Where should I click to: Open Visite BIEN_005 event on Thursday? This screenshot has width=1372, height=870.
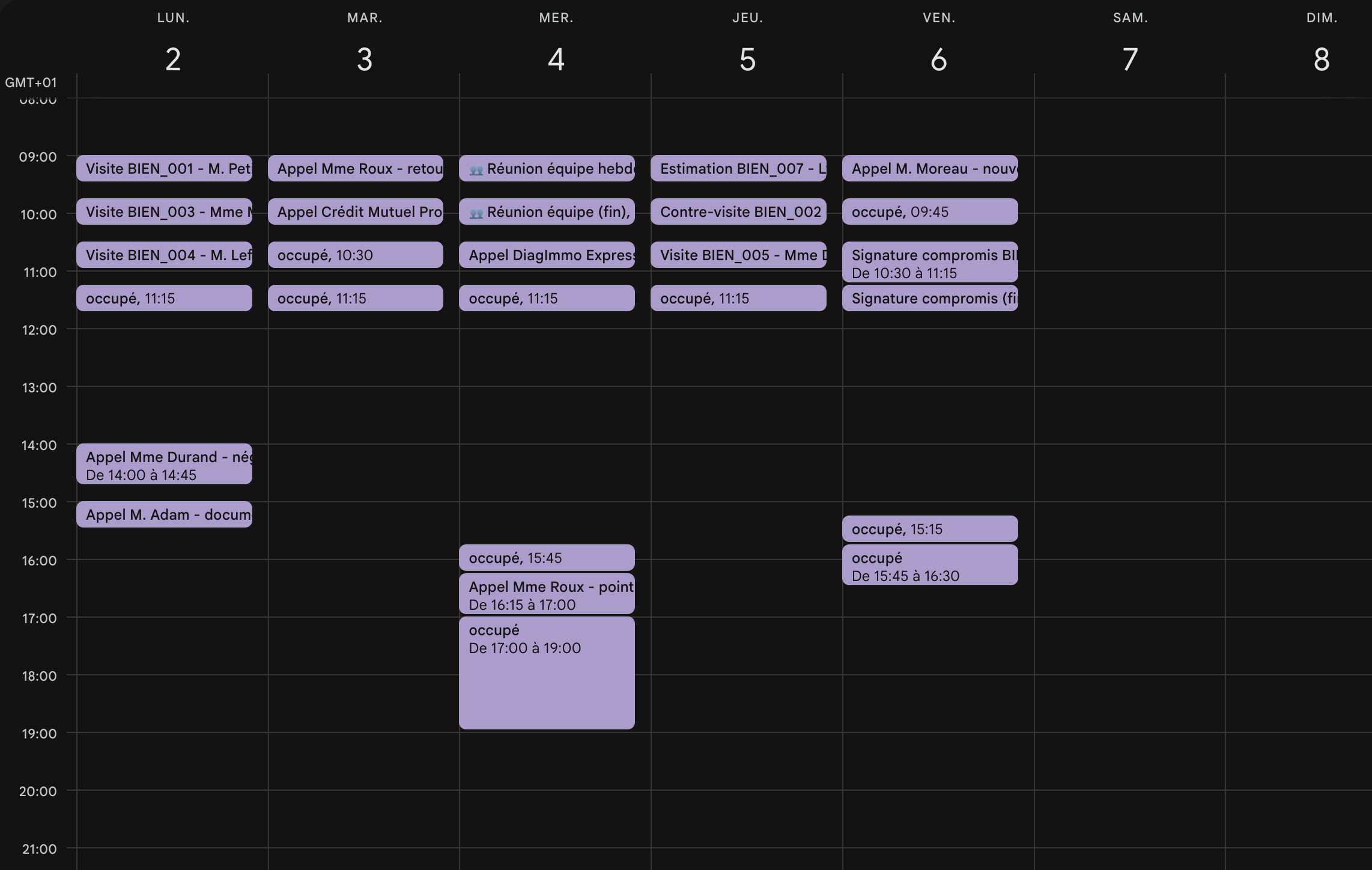tap(738, 255)
